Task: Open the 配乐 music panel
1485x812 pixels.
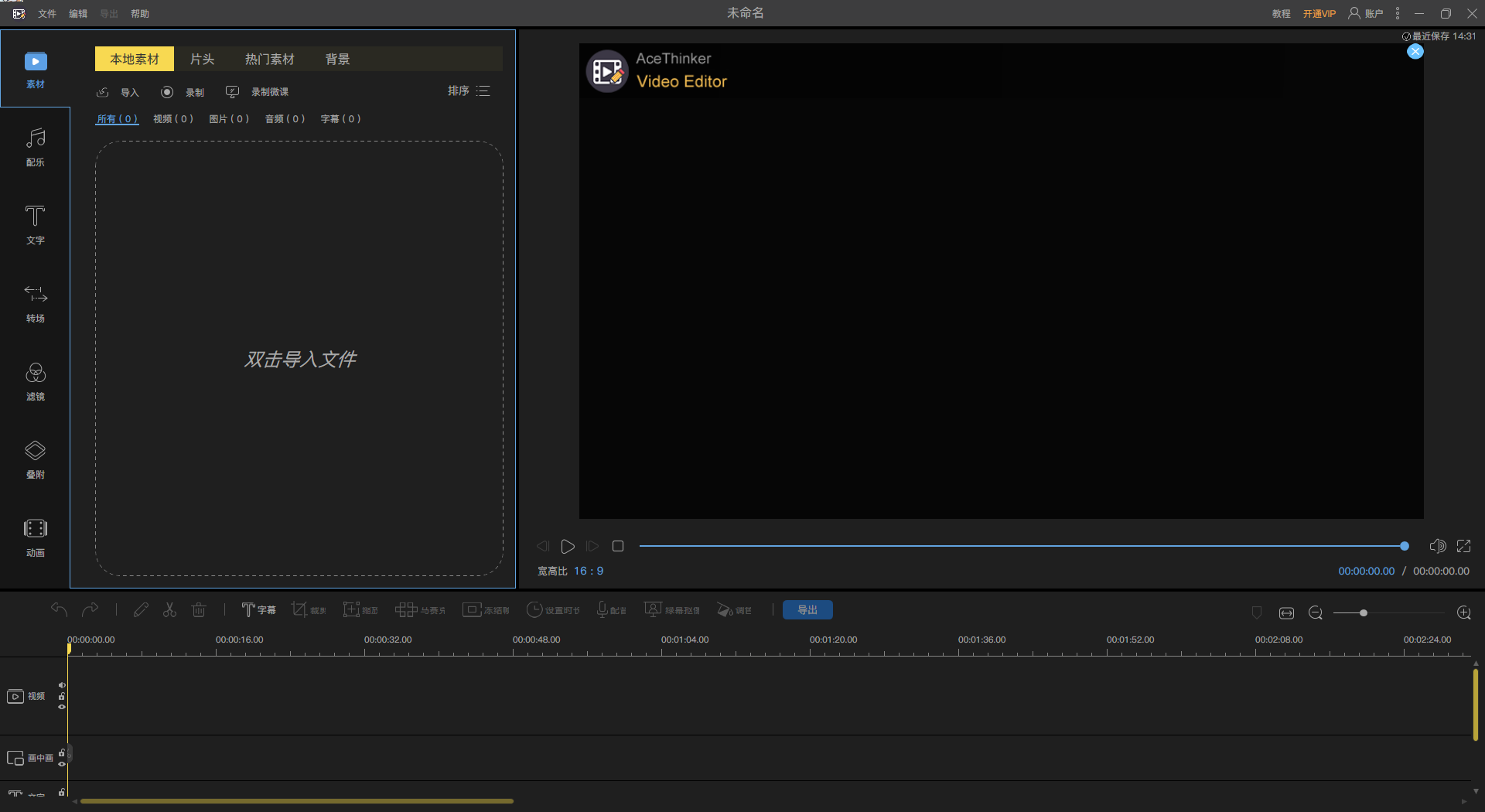Action: [x=36, y=147]
